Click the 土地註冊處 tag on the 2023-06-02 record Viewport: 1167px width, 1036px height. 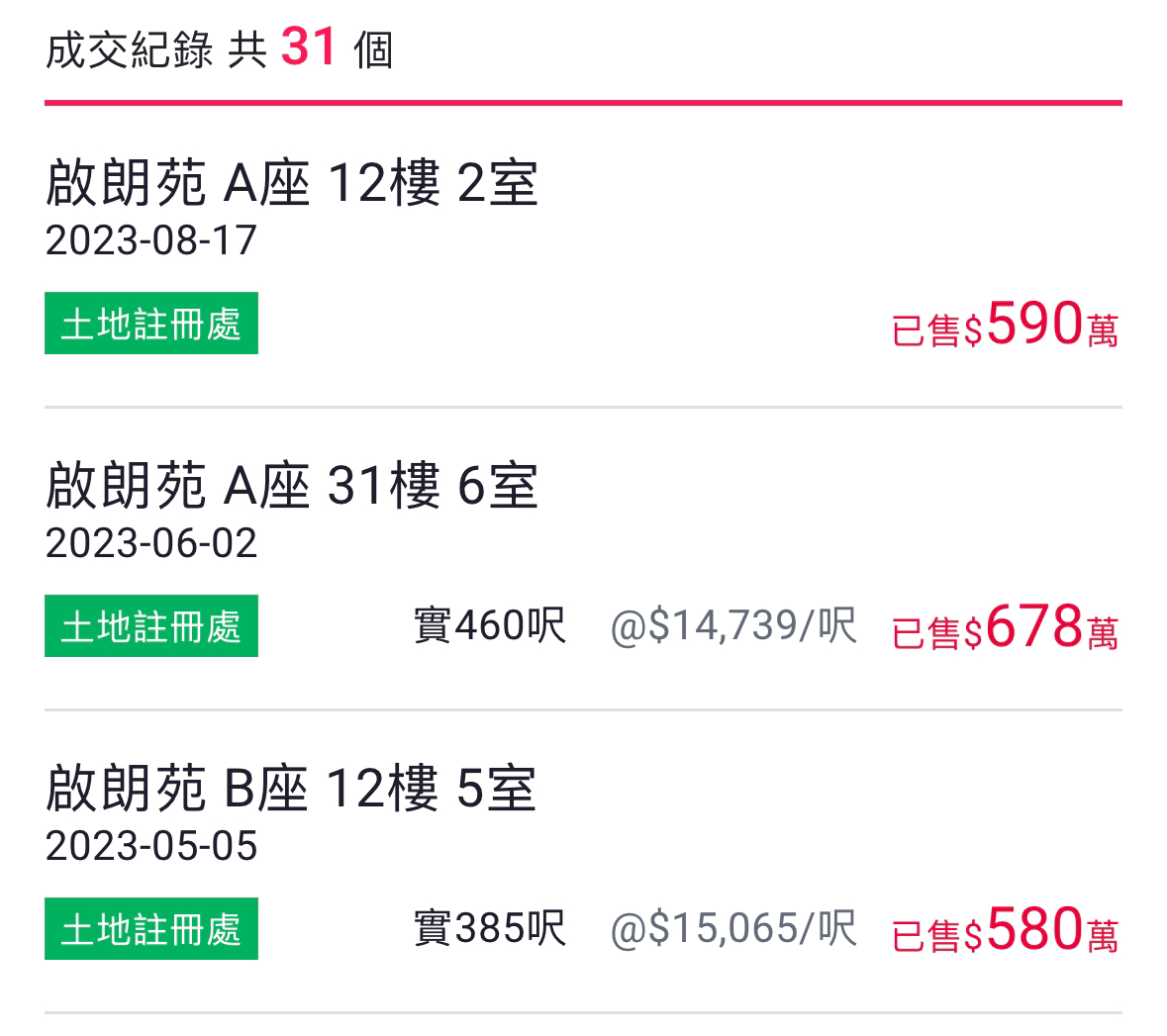151,626
